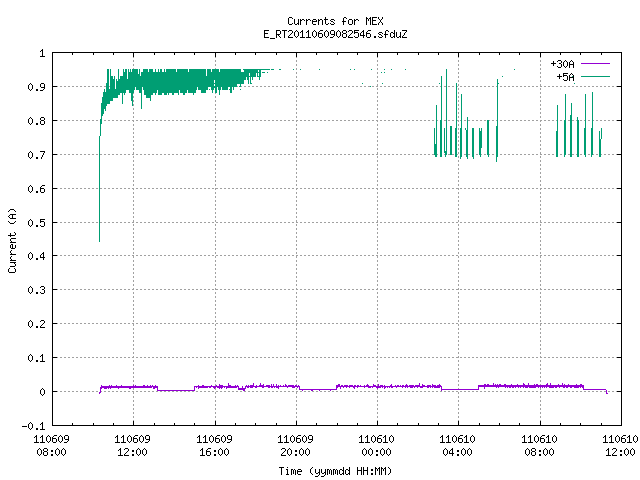This screenshot has width=640, height=480.
Task: Click y-axis tick label 0.5
Action: coord(36,222)
